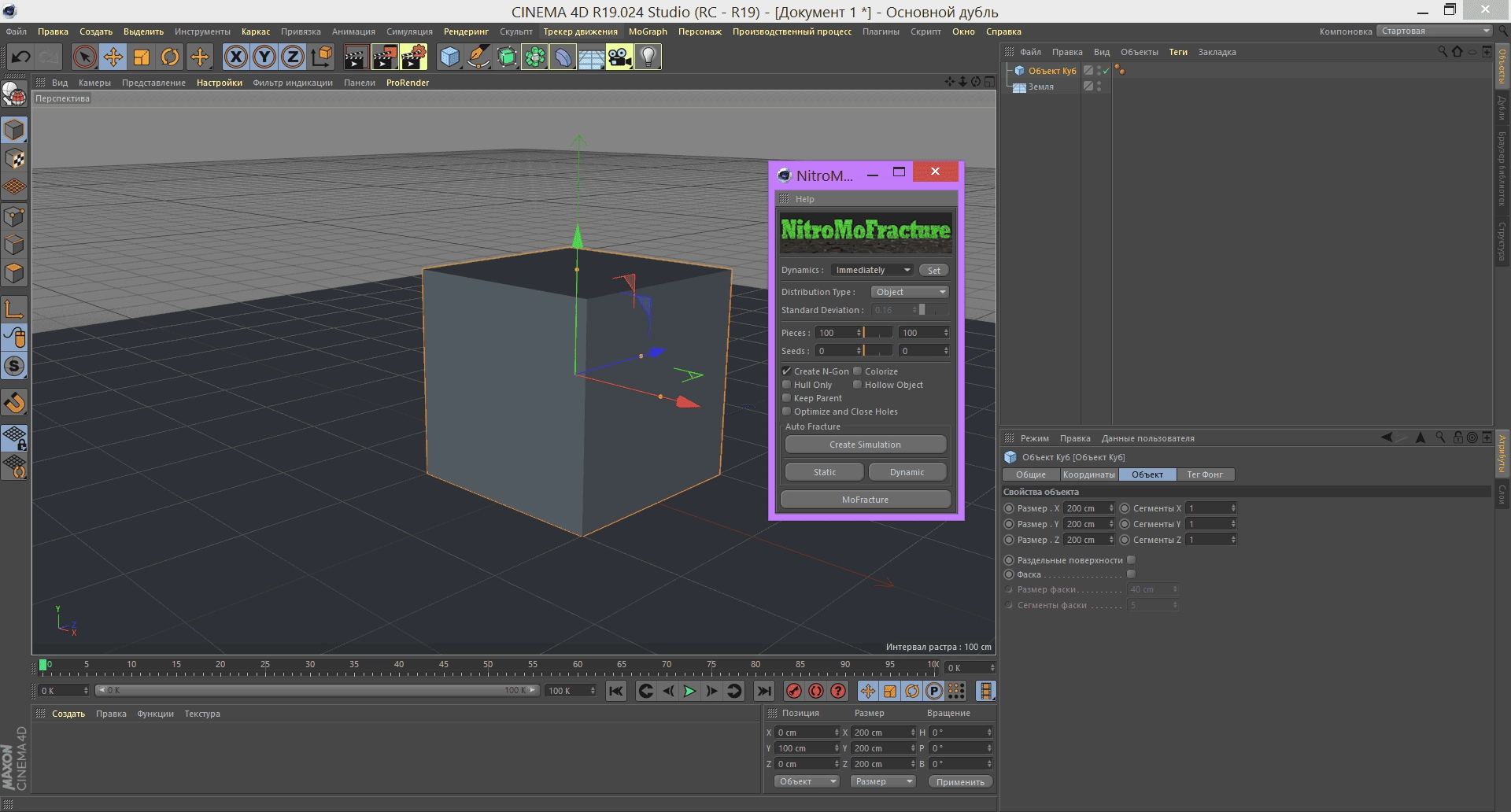Add a light object

coord(648,57)
